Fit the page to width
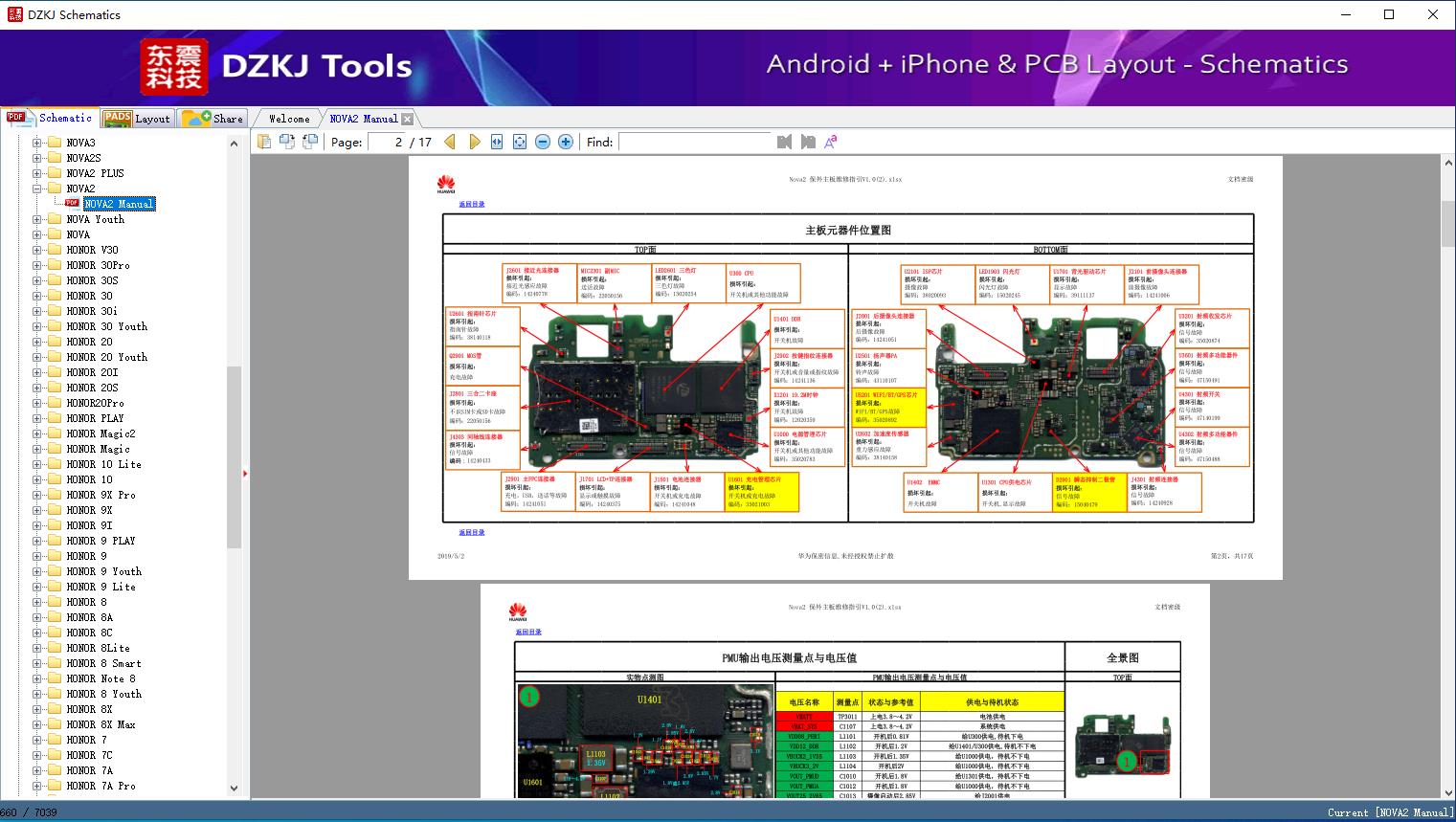The height and width of the screenshot is (822, 1456). [497, 142]
